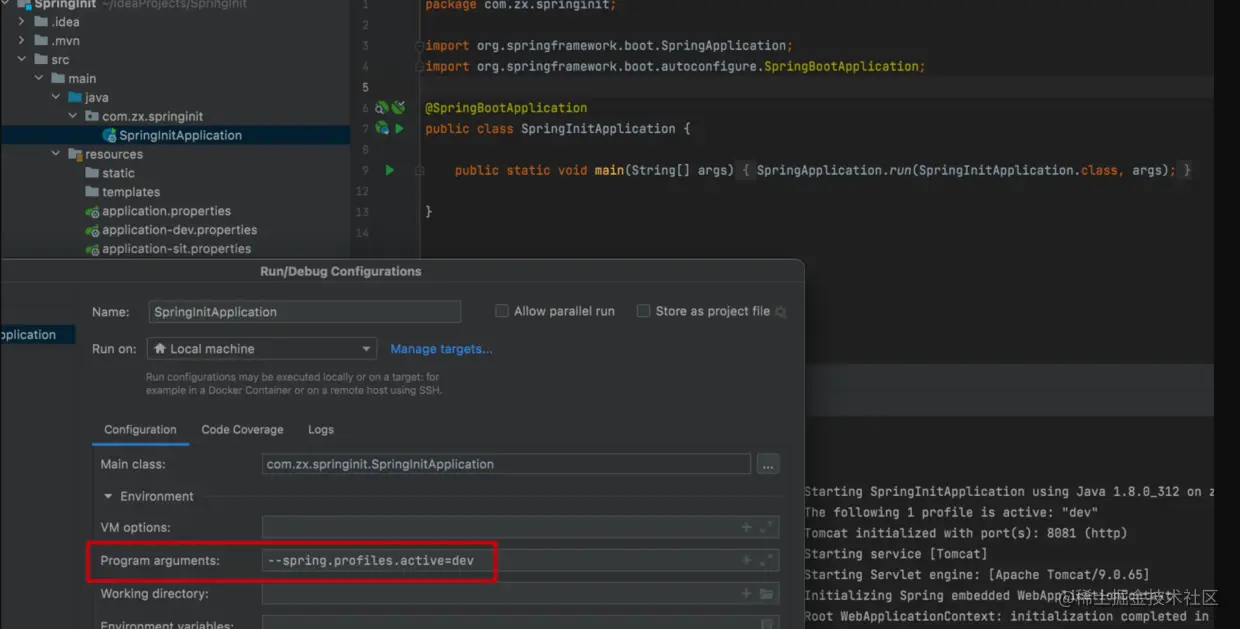Click the Spring bean checkmark gutter icon on line 6
The width and height of the screenshot is (1240, 629).
pos(398,108)
